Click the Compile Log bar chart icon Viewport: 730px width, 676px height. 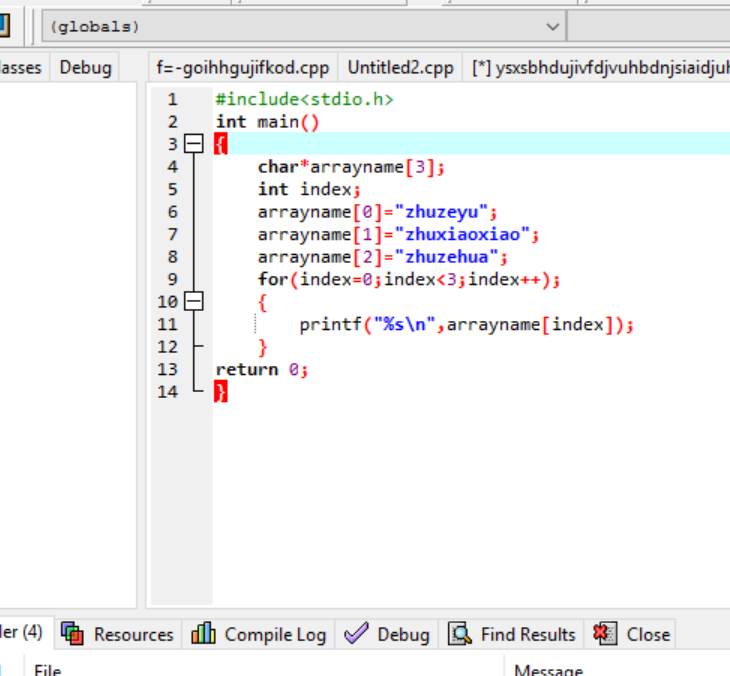click(x=203, y=633)
